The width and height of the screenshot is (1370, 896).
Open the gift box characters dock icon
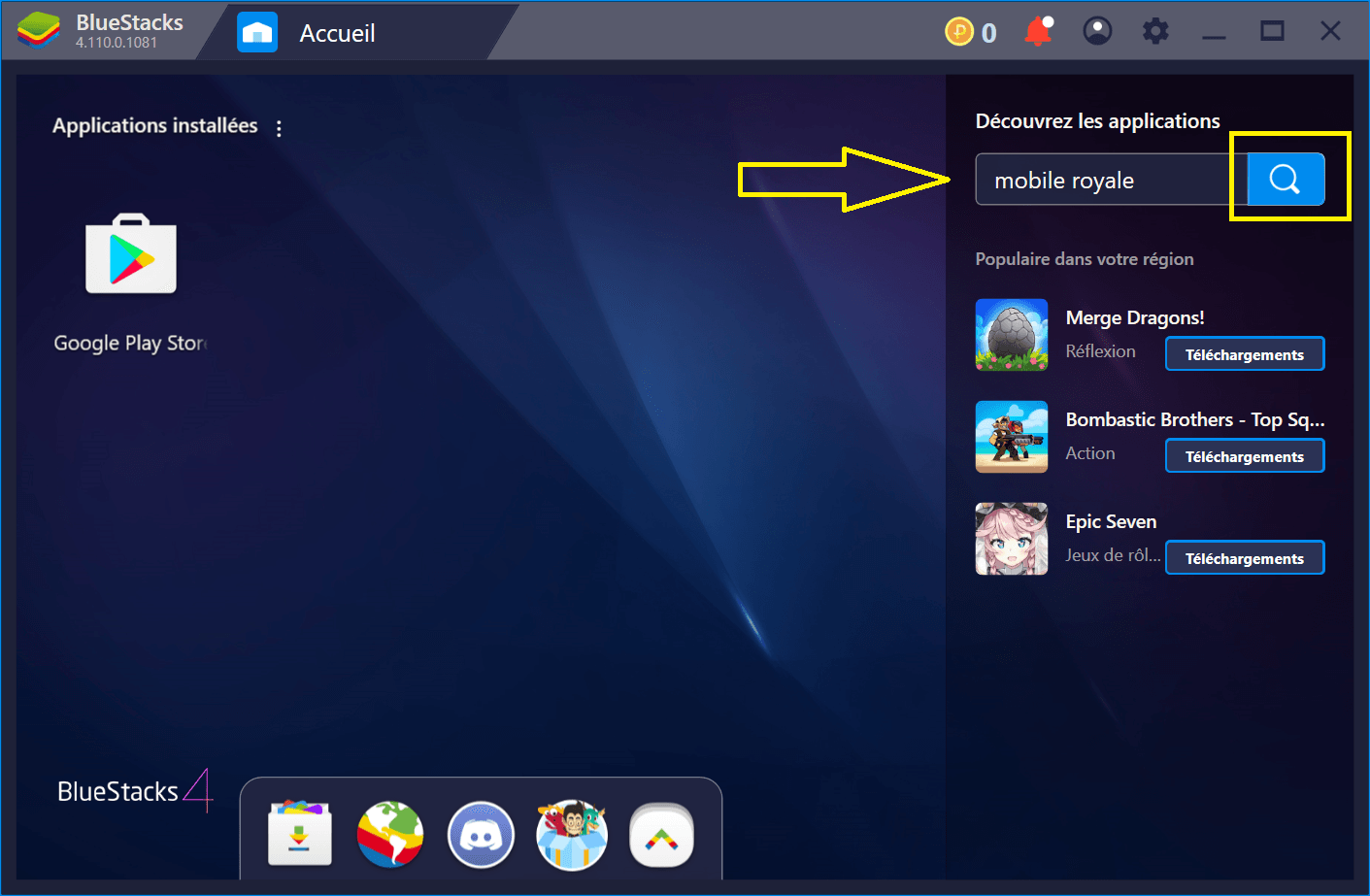click(572, 835)
